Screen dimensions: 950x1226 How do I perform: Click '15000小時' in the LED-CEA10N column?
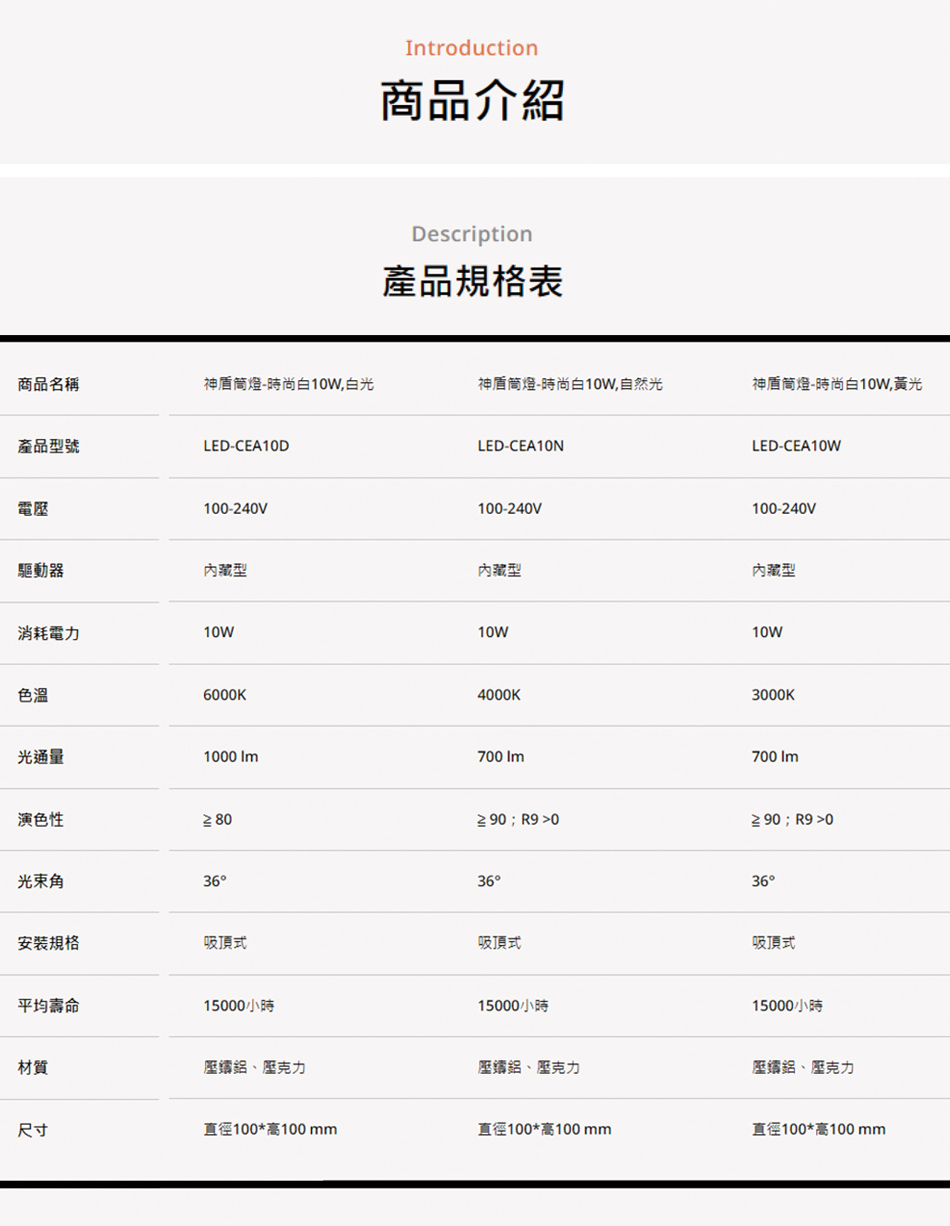513,1005
